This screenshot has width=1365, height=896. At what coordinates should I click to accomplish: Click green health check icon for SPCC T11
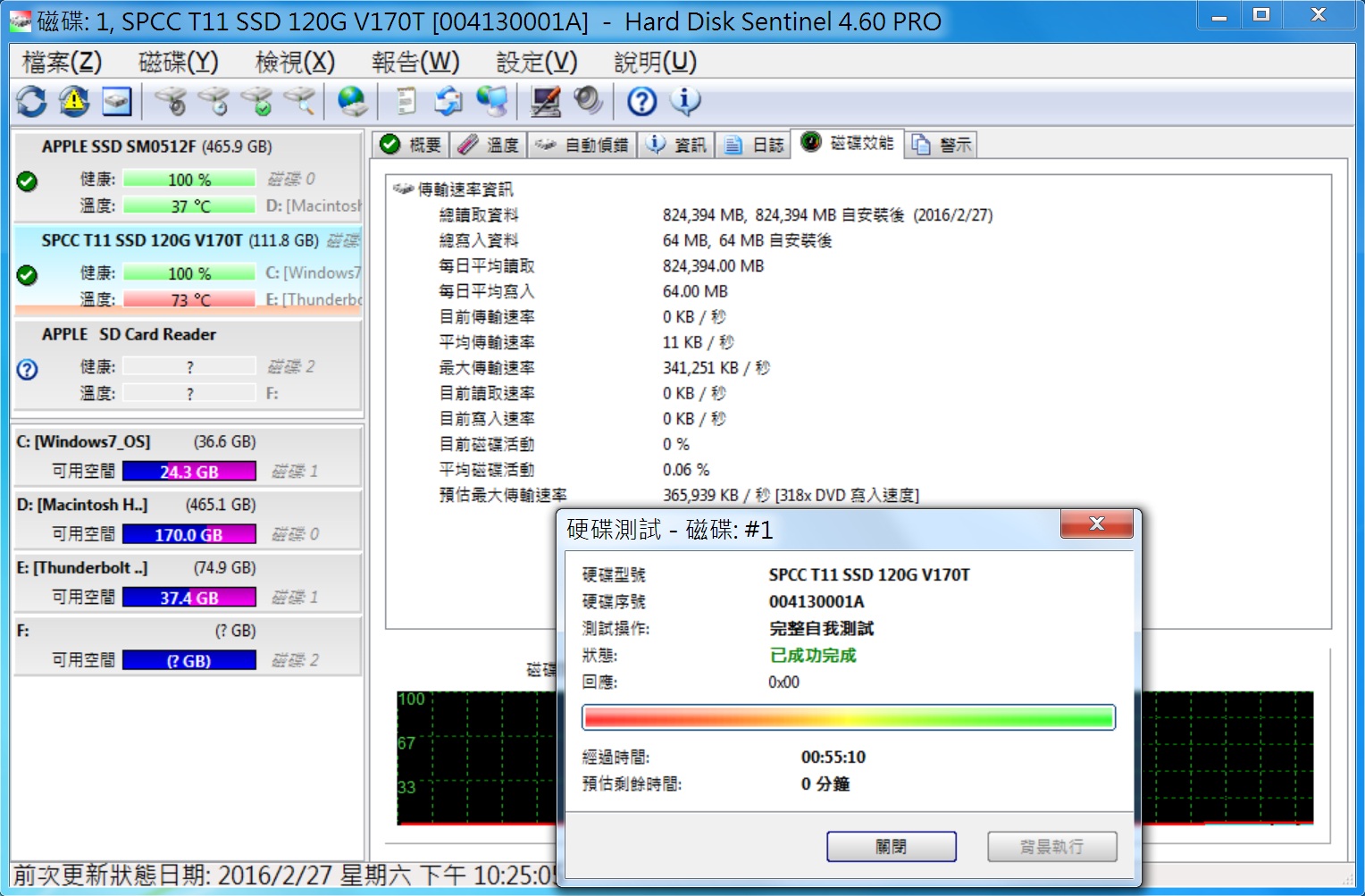pos(27,275)
